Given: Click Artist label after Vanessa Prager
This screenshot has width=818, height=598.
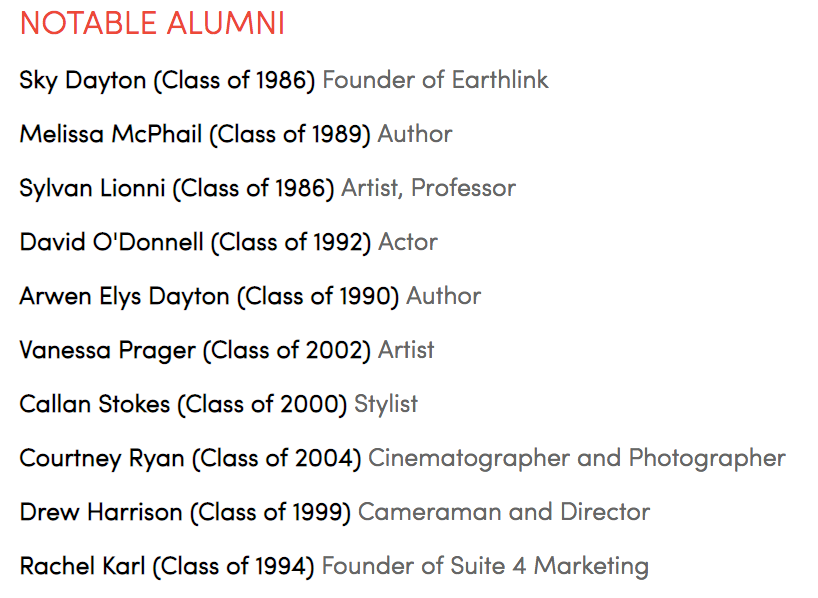Looking at the screenshot, I should (x=406, y=350).
